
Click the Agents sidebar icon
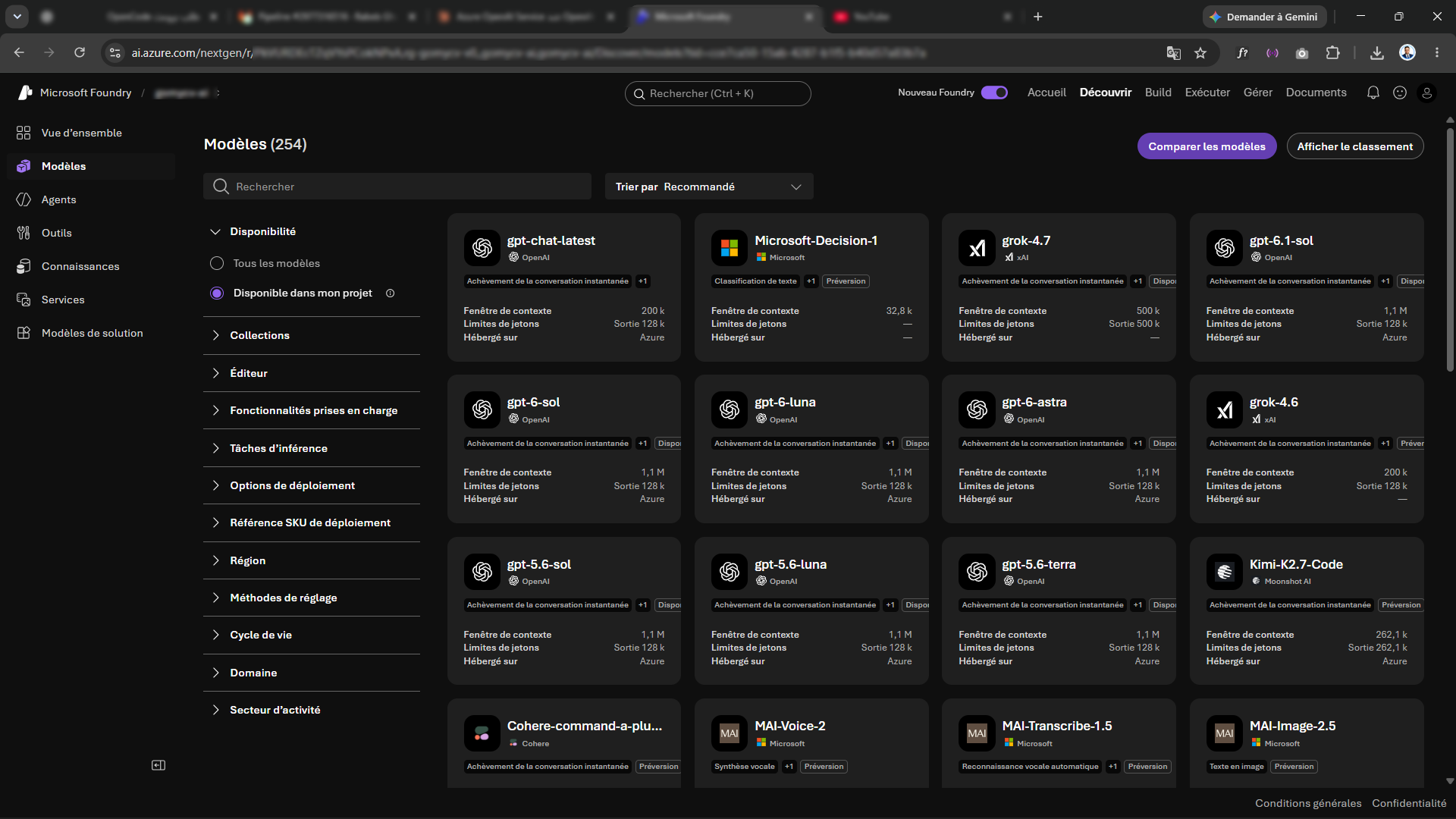point(24,199)
